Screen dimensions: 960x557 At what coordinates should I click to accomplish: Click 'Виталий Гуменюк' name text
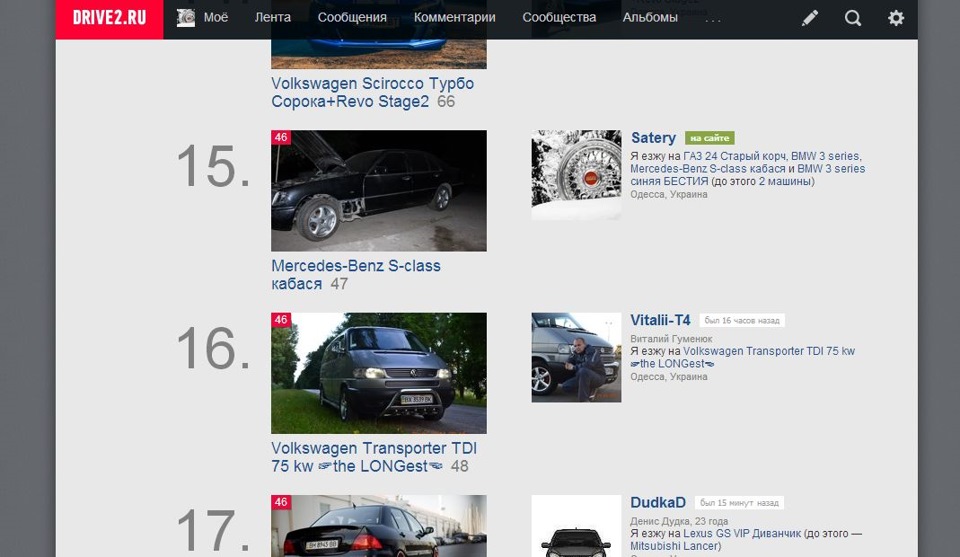671,338
